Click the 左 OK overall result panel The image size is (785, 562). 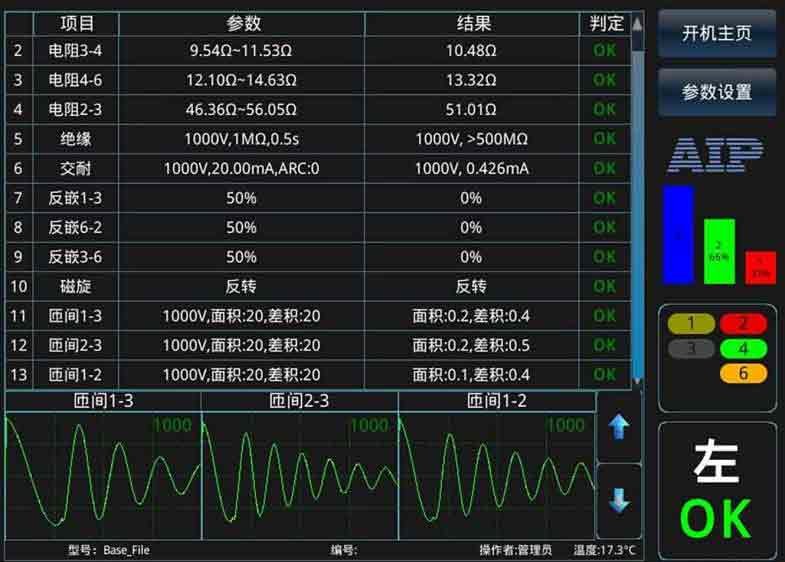(717, 491)
